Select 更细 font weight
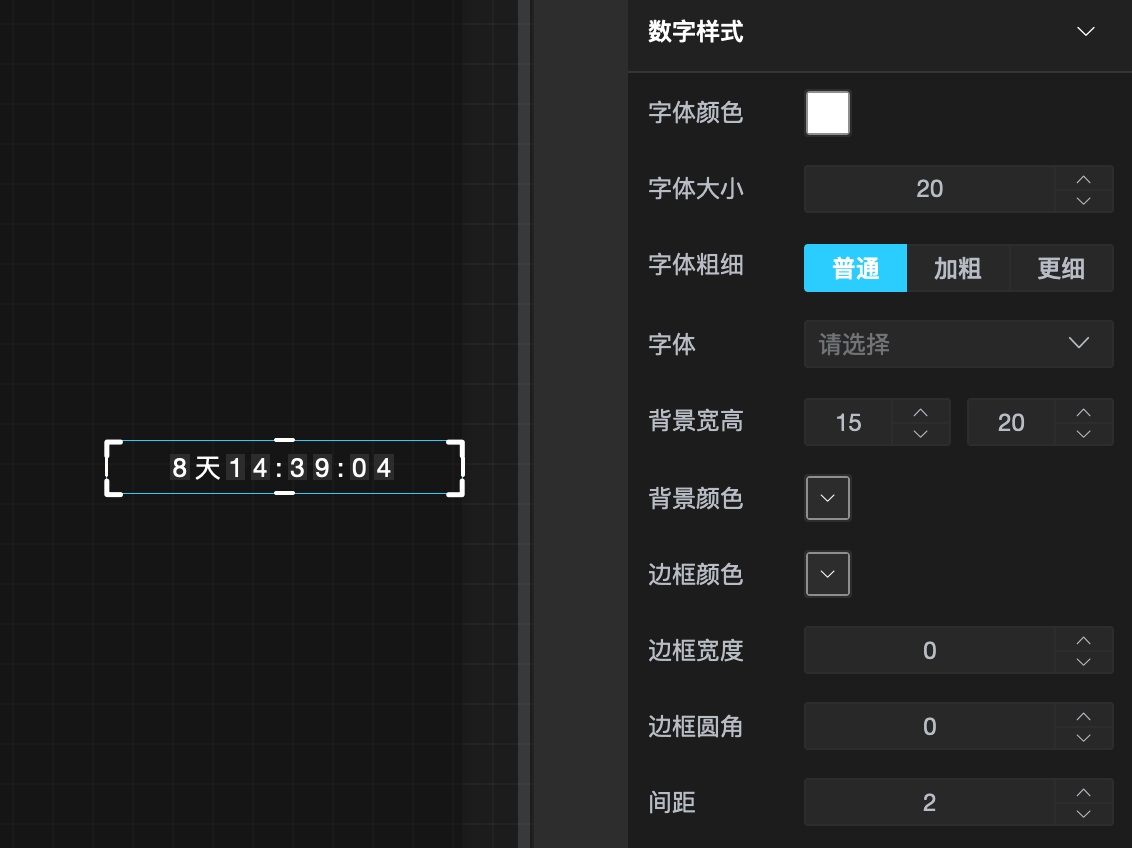 coord(1061,268)
